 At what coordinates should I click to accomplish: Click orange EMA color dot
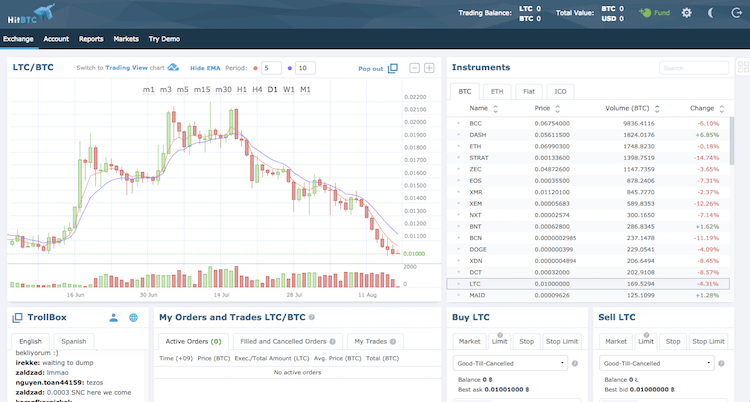click(255, 68)
